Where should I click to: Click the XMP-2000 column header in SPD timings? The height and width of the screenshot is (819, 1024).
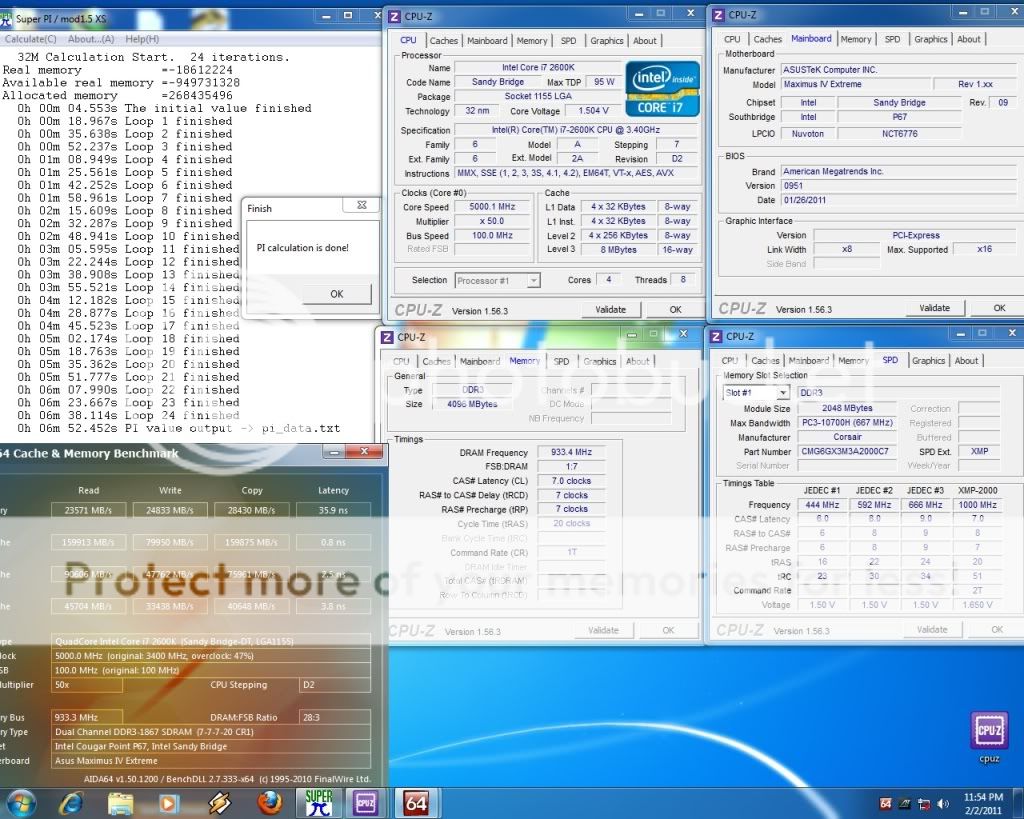point(977,490)
